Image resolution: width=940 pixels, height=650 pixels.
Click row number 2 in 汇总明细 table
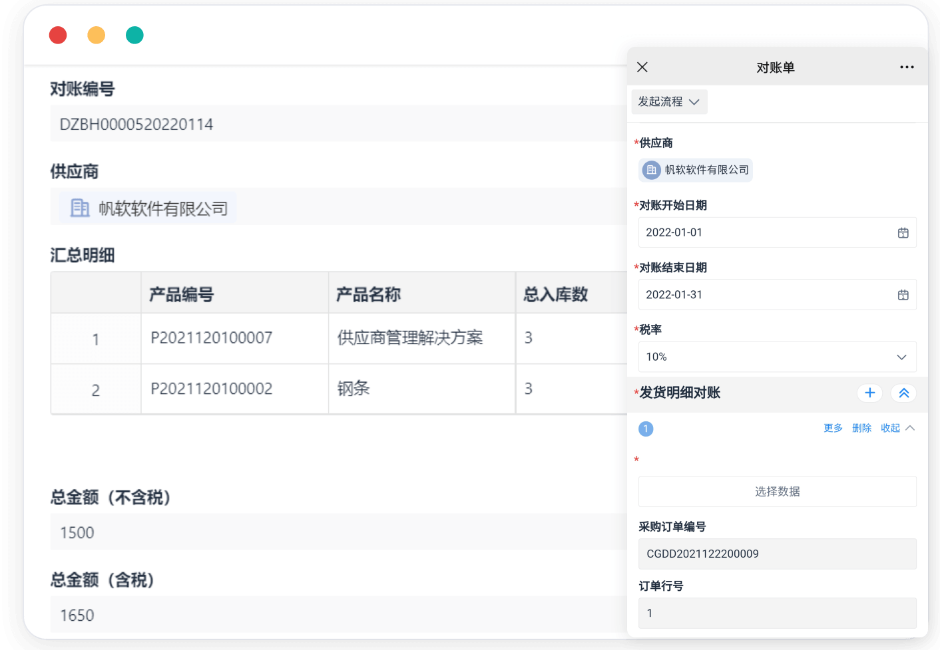(x=96, y=390)
